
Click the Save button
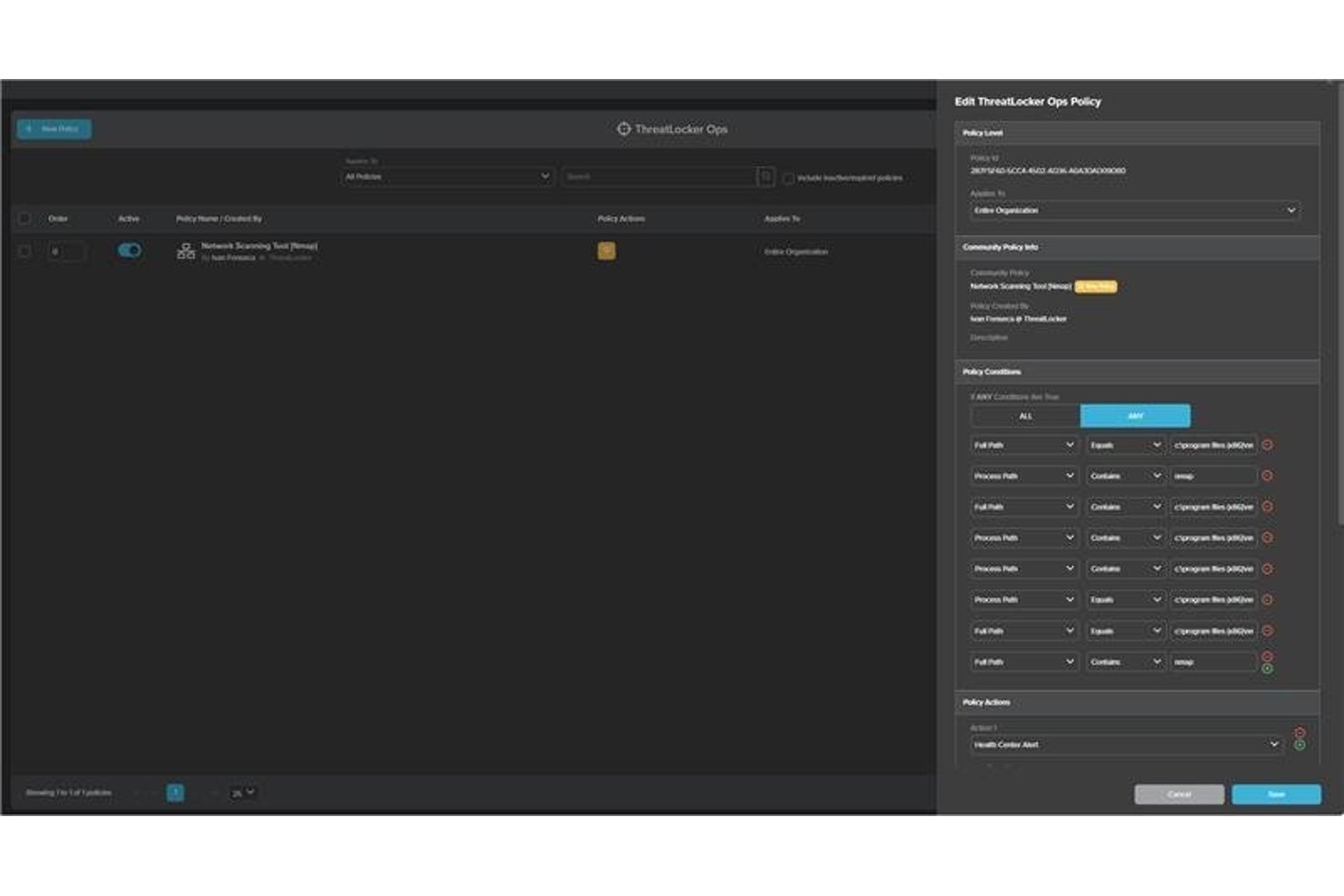1276,794
